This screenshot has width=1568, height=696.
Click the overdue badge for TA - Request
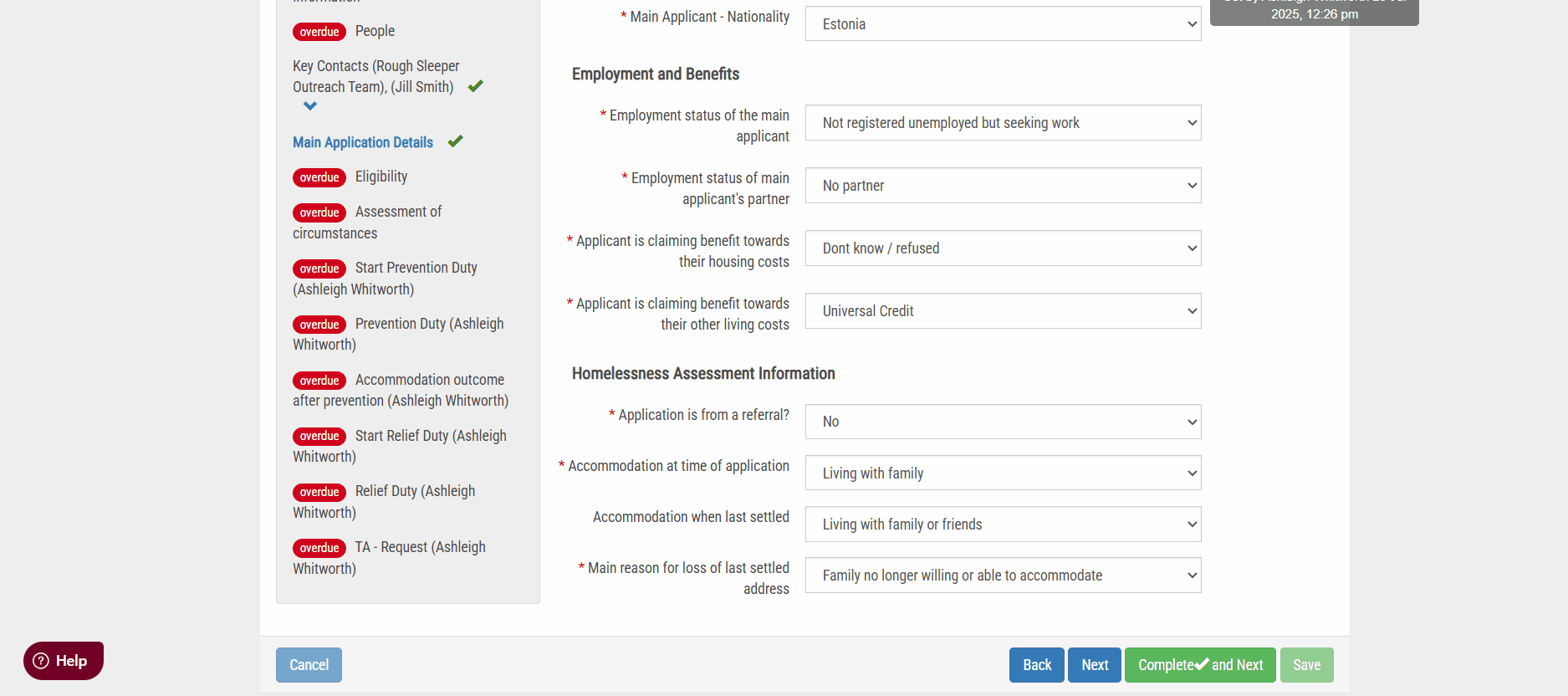(x=319, y=548)
